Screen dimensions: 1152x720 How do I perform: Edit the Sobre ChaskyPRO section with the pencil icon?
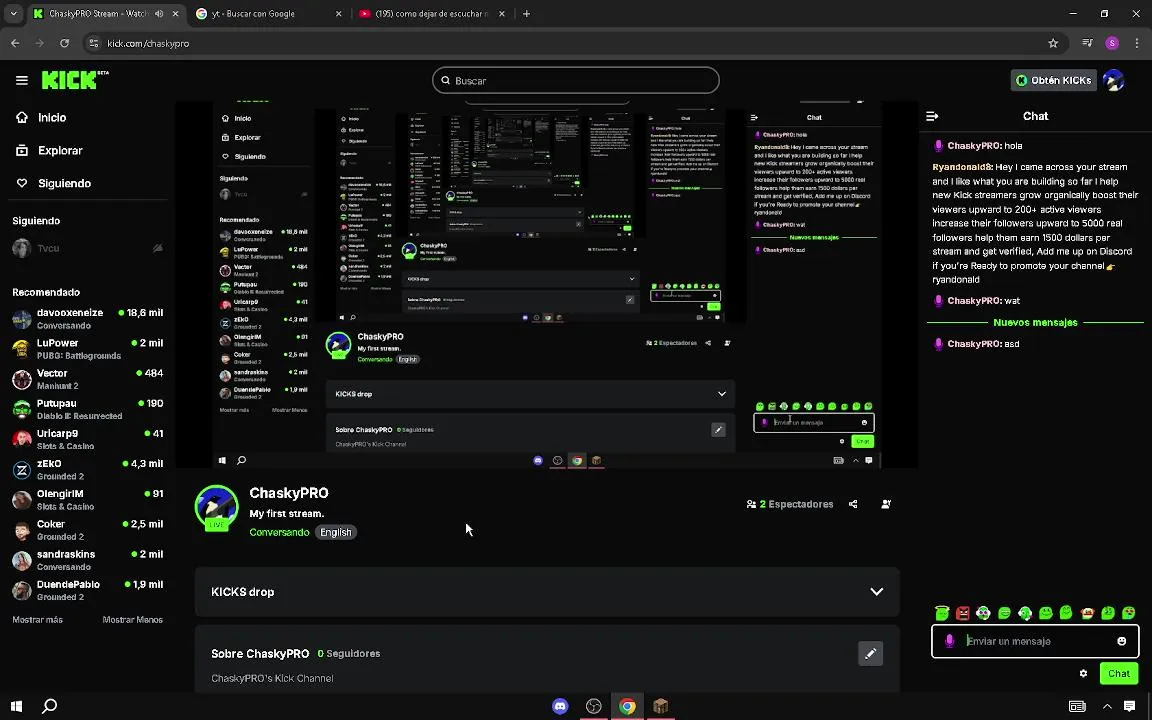coord(871,653)
